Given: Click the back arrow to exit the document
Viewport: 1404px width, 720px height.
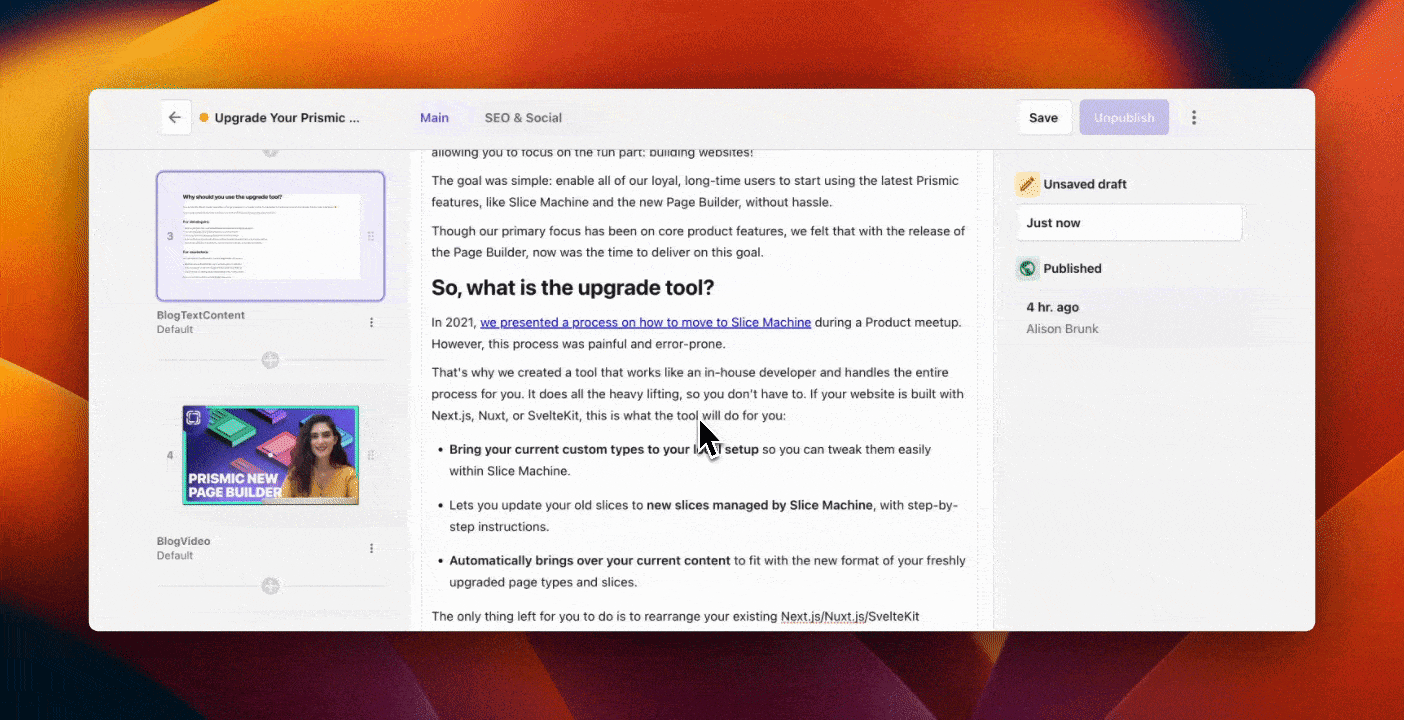Looking at the screenshot, I should coord(175,117).
